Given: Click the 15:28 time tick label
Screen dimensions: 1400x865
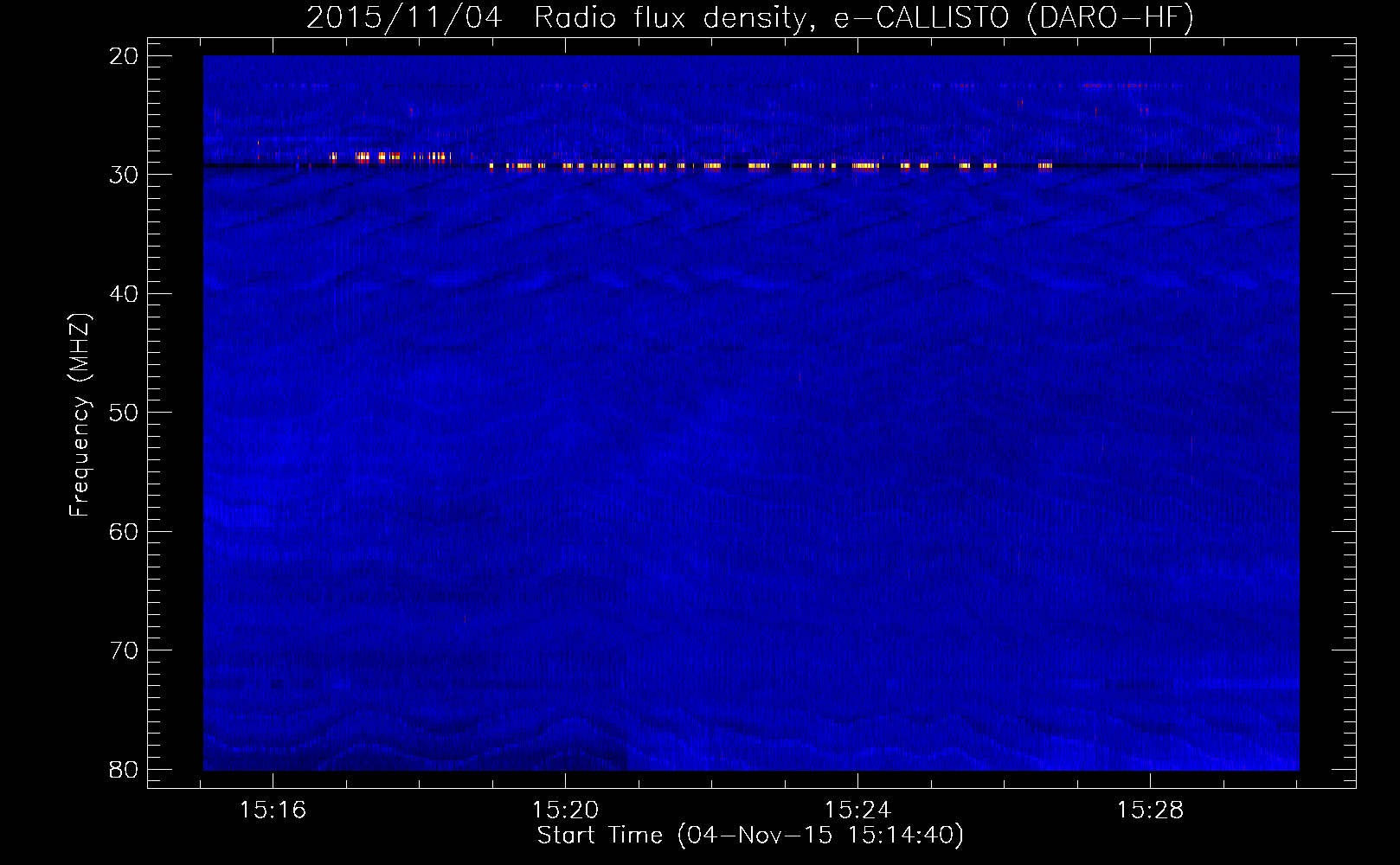Looking at the screenshot, I should tap(1150, 811).
